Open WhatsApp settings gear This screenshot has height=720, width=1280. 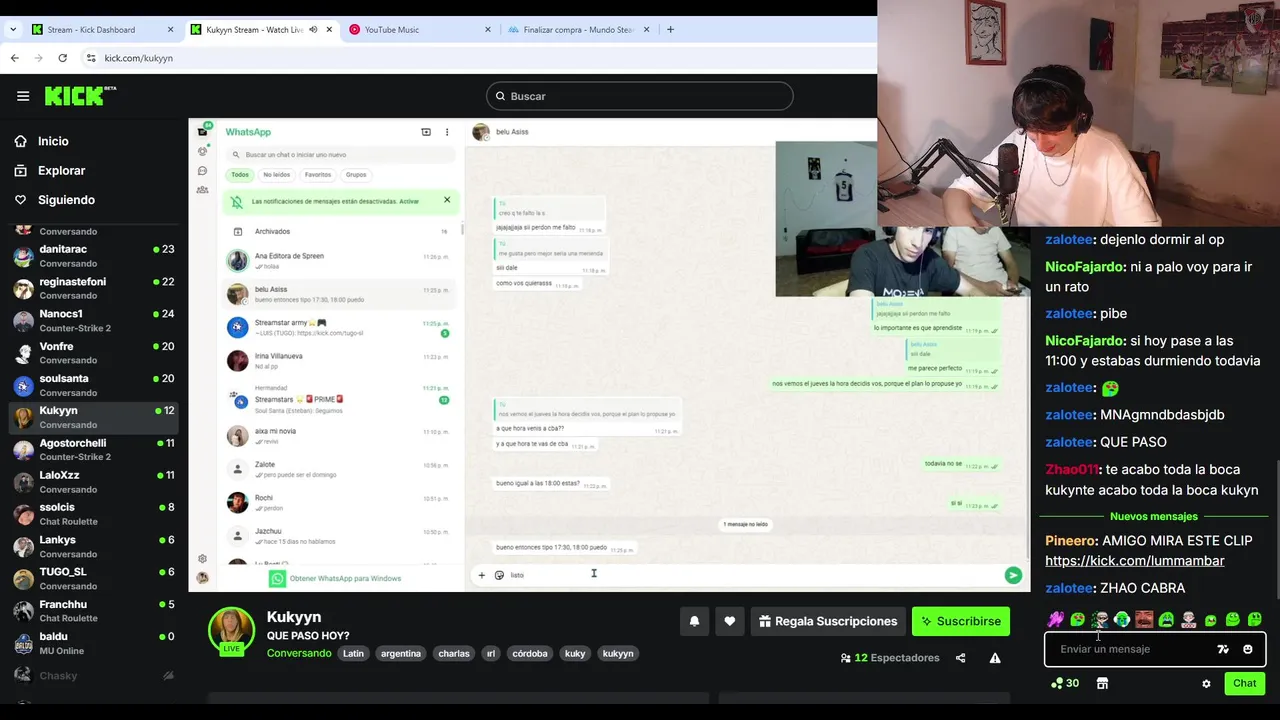[203, 559]
